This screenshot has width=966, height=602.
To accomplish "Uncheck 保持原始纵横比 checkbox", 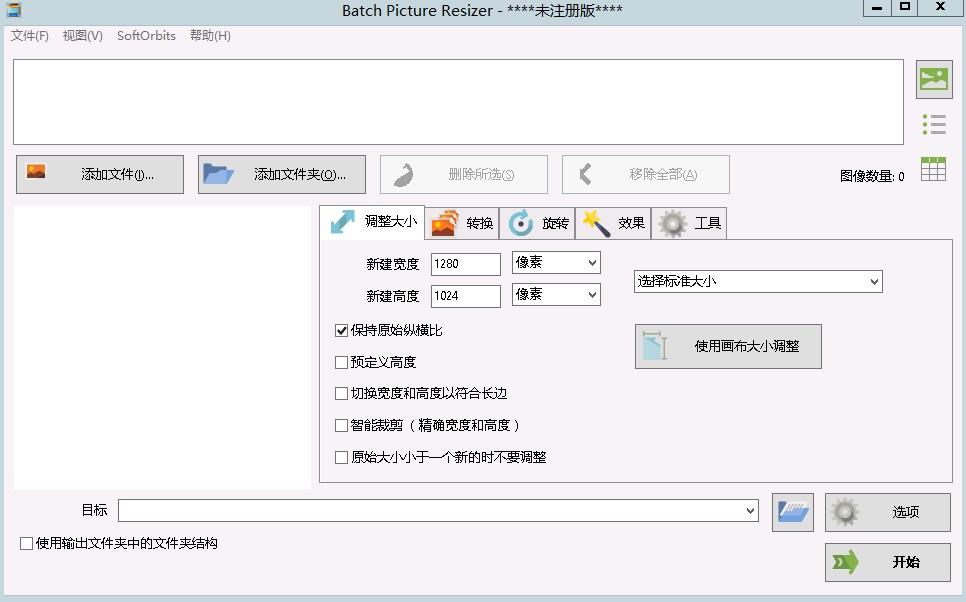I will (341, 331).
